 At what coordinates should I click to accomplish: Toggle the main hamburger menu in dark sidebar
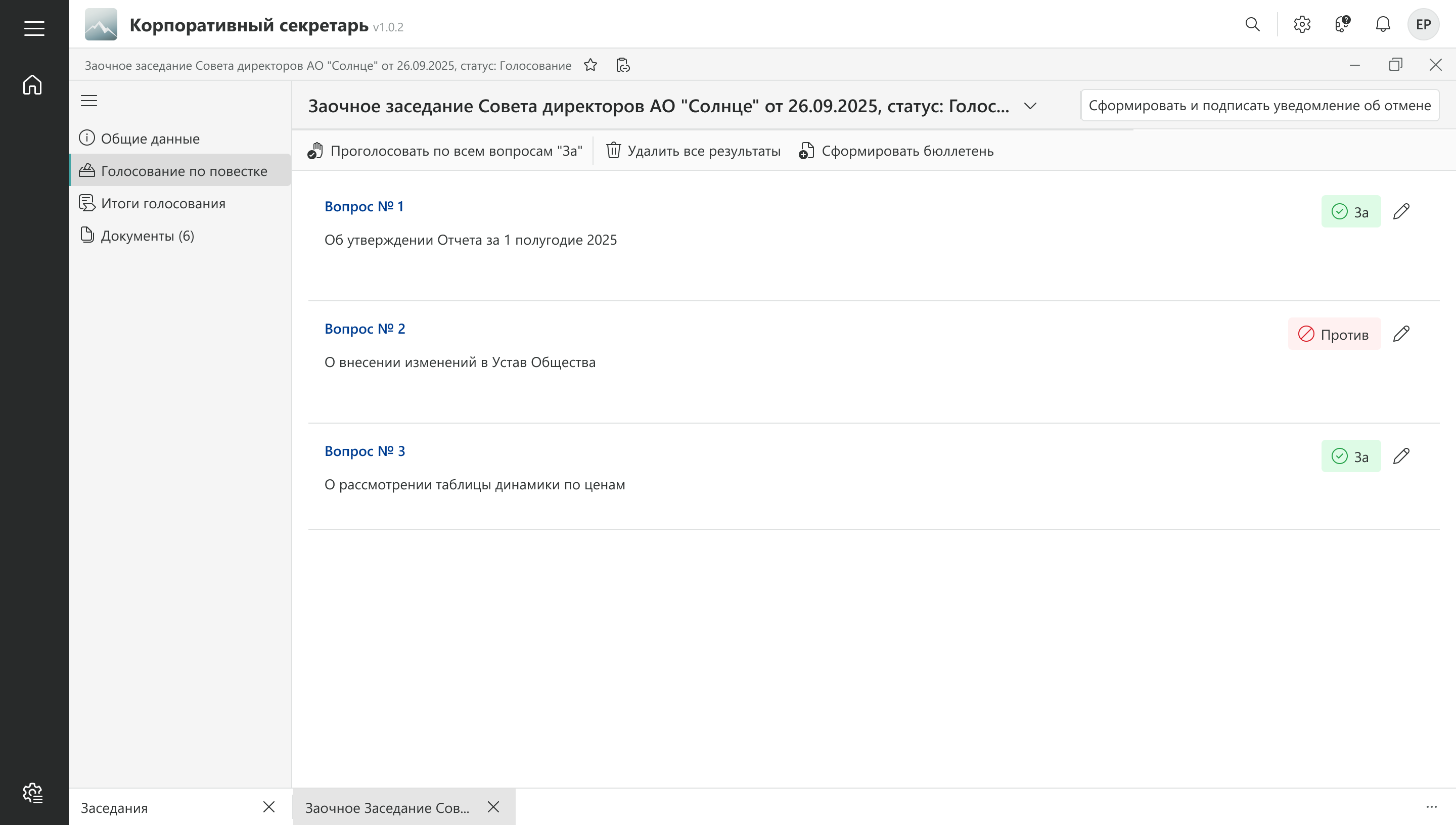pyautogui.click(x=34, y=28)
